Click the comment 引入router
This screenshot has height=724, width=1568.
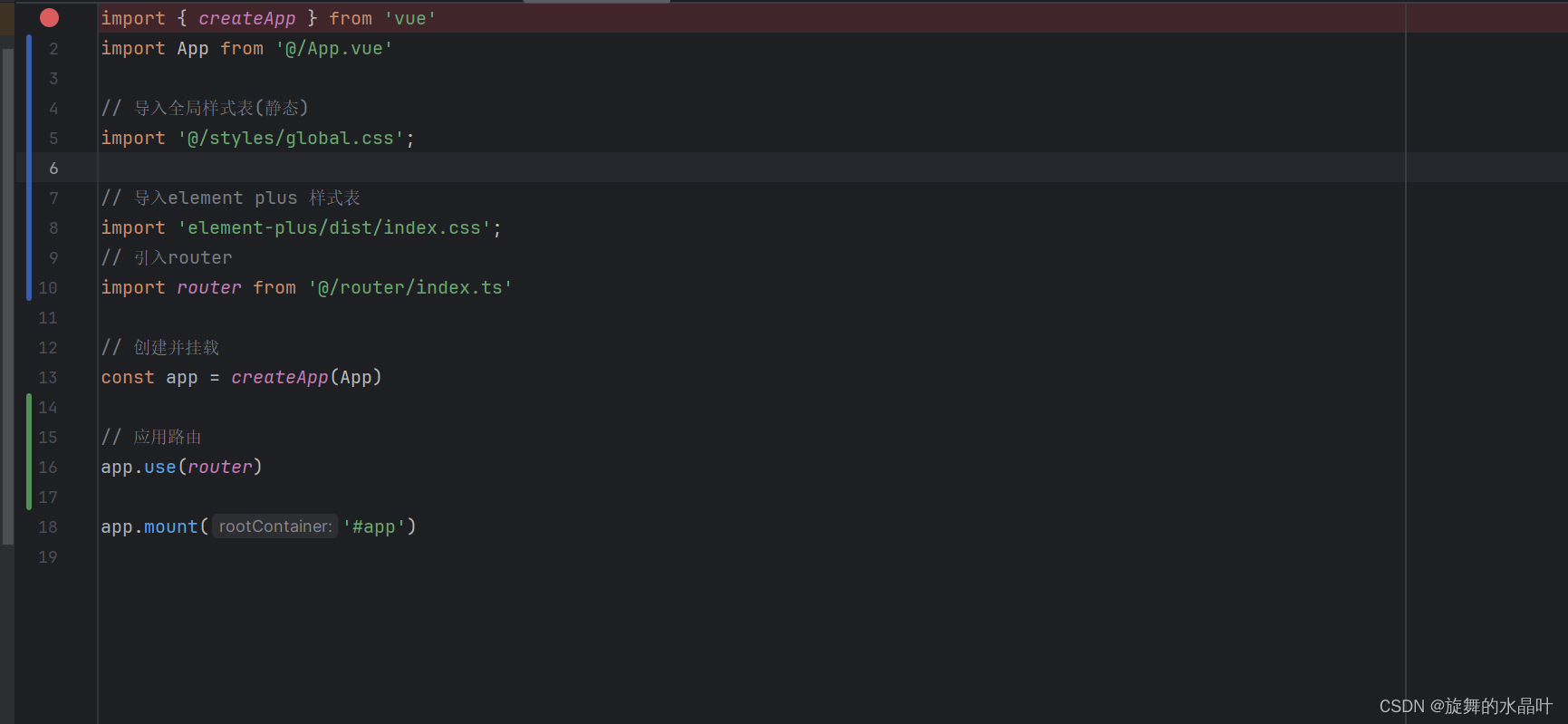pyautogui.click(x=167, y=257)
